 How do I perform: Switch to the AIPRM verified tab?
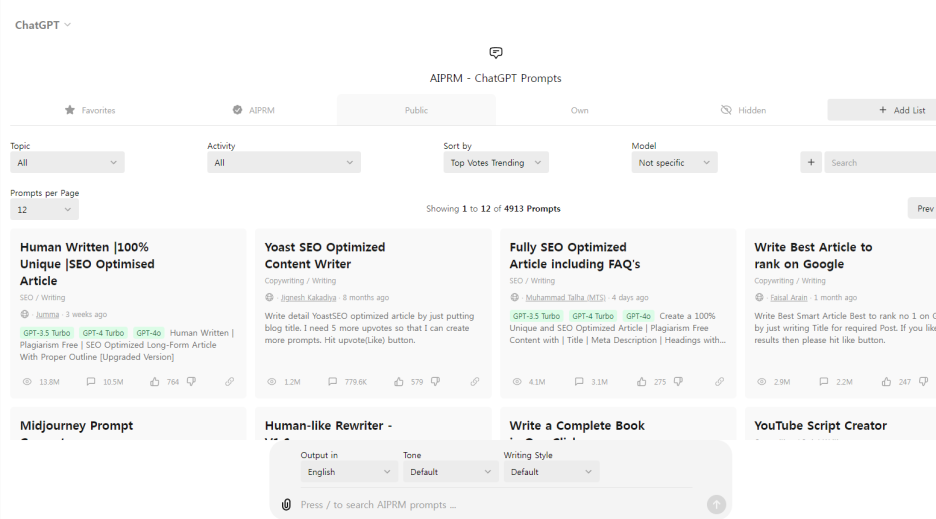pyautogui.click(x=254, y=110)
